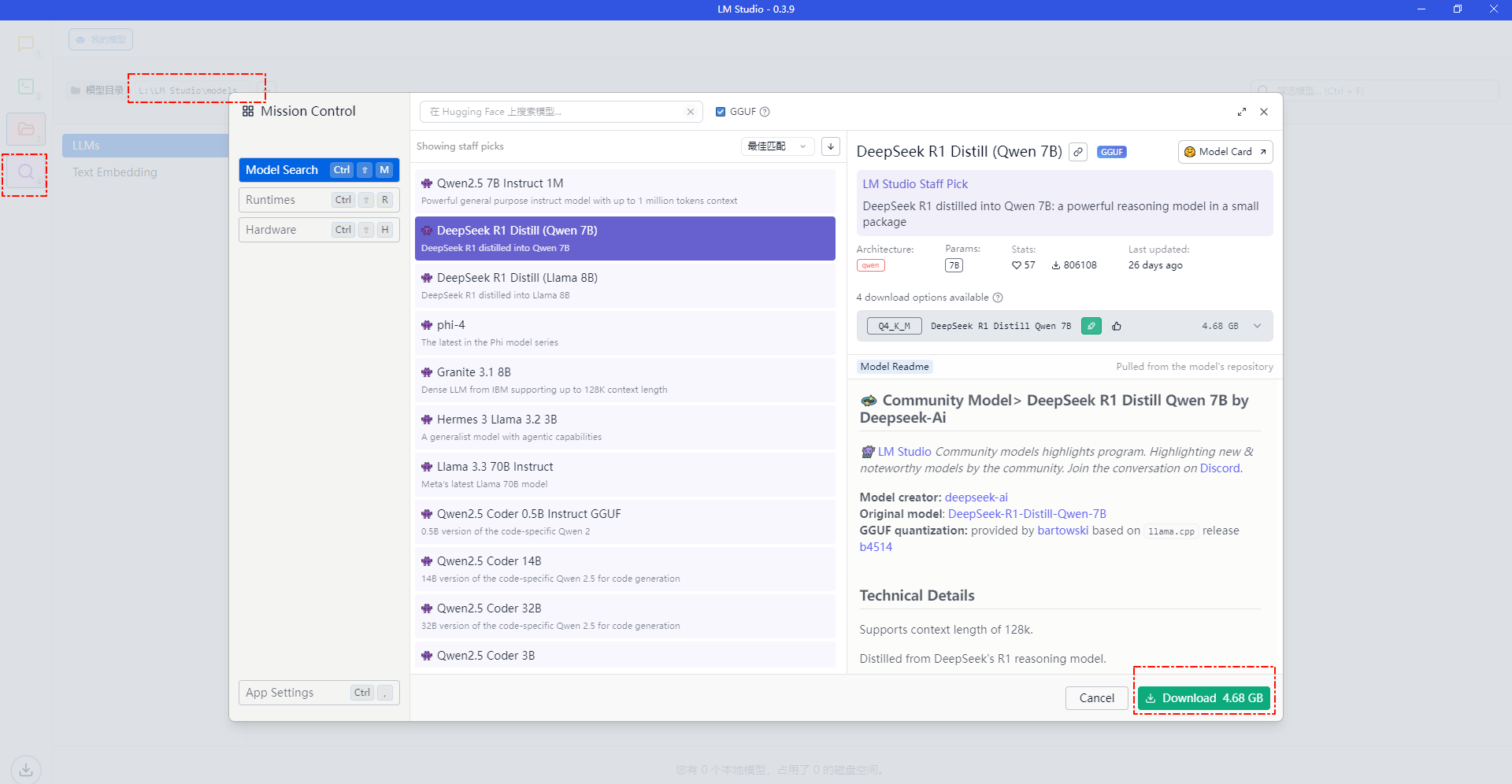
Task: Click the Download 4.68 GB button
Action: point(1204,698)
